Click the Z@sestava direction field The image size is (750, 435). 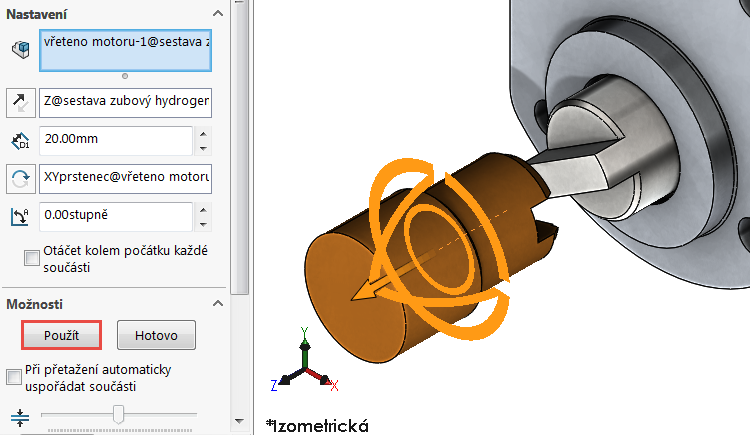pos(125,102)
